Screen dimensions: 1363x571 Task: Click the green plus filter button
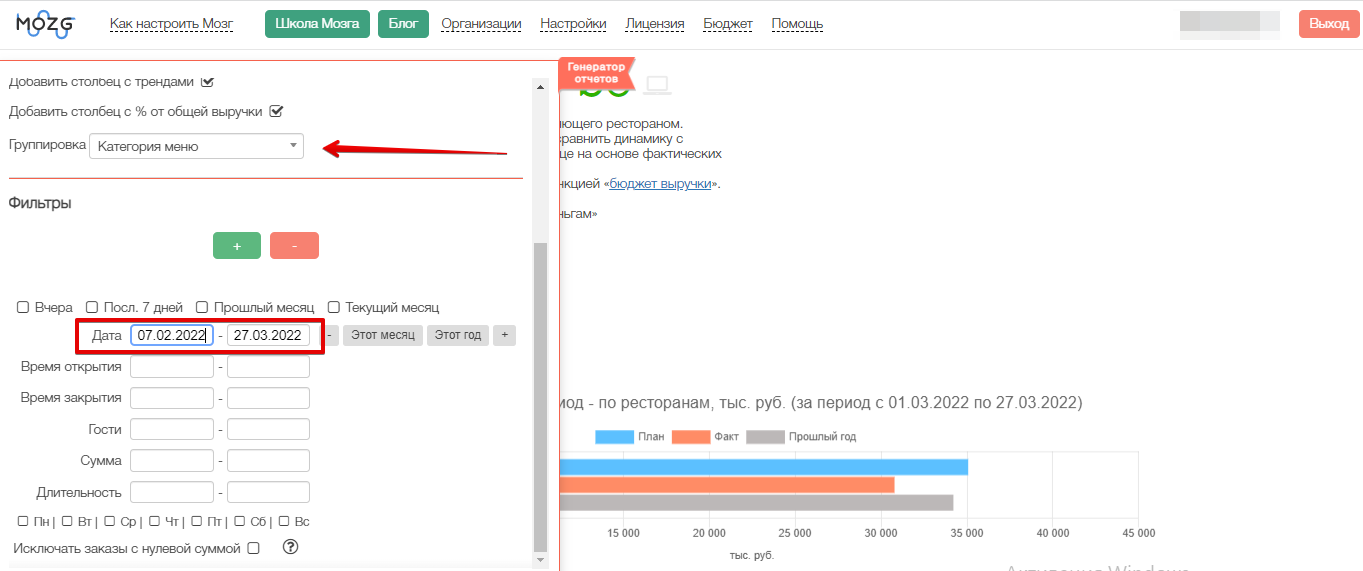(x=237, y=246)
